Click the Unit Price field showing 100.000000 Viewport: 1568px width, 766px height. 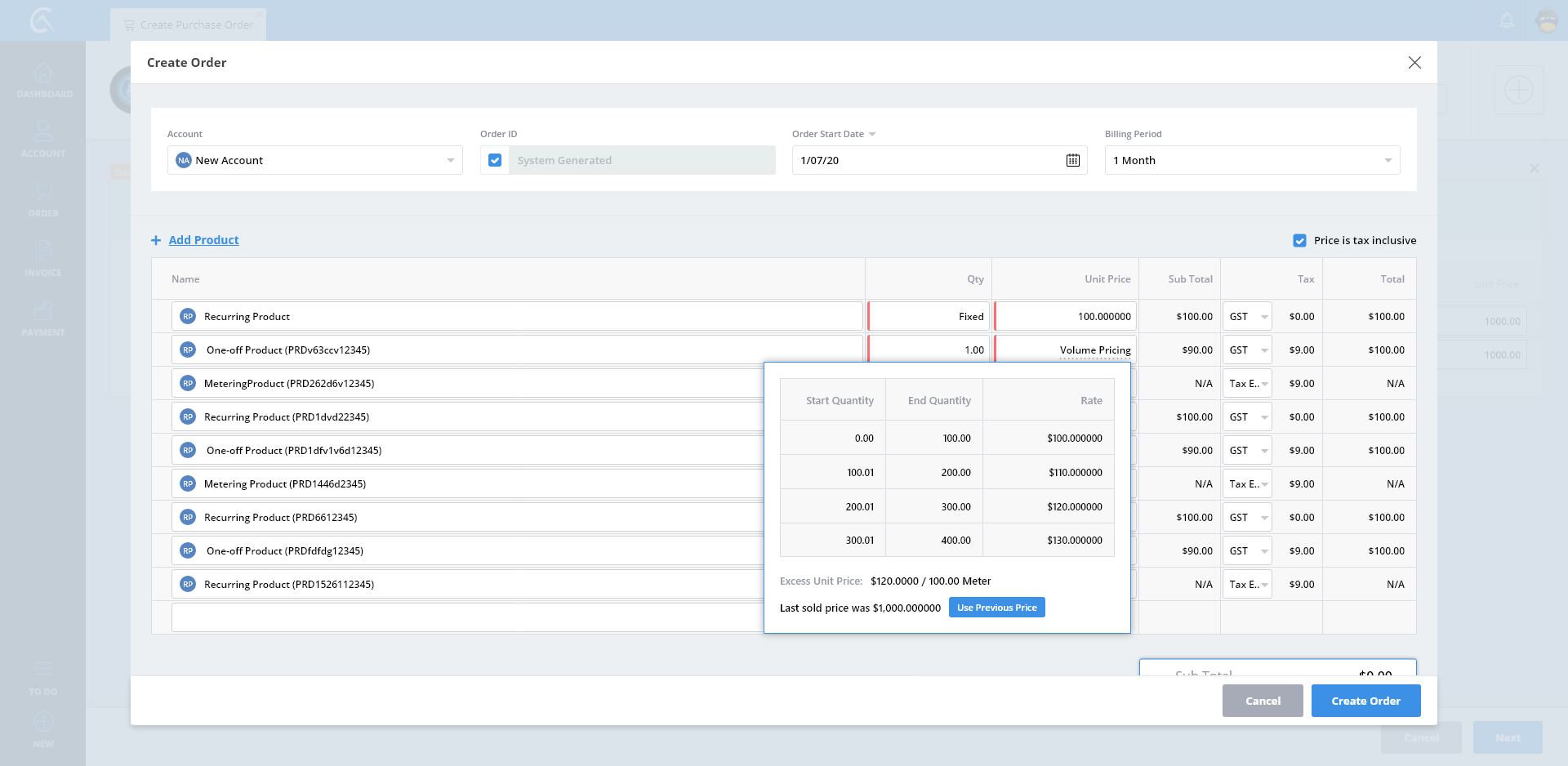(1066, 317)
